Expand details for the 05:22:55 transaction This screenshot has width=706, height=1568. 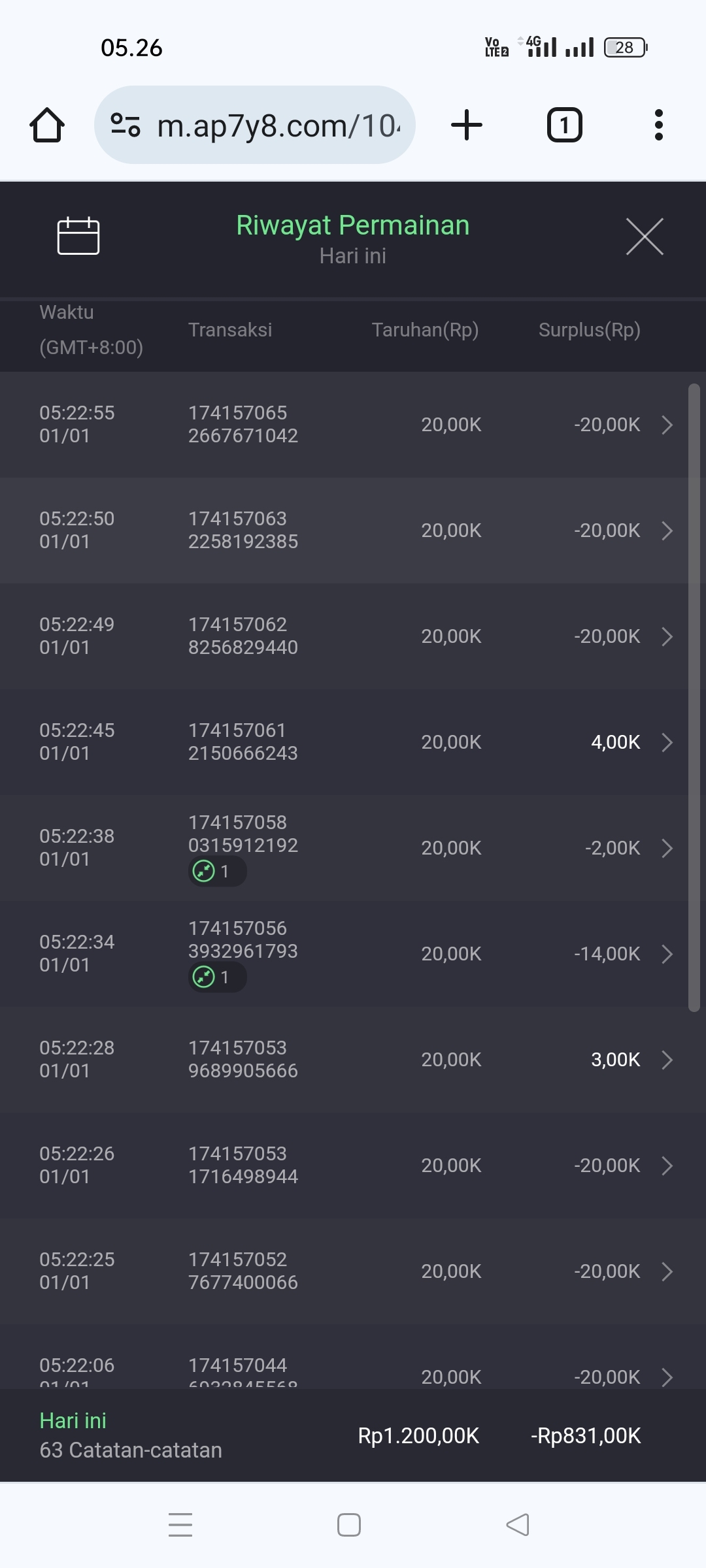click(667, 425)
